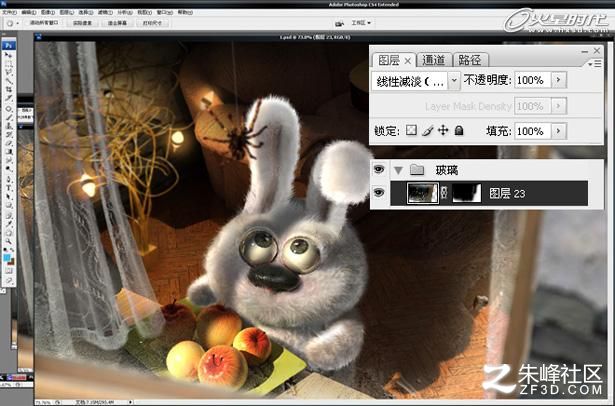Image resolution: width=615 pixels, height=406 pixels.
Task: Select the Crop tool
Action: click(8, 89)
